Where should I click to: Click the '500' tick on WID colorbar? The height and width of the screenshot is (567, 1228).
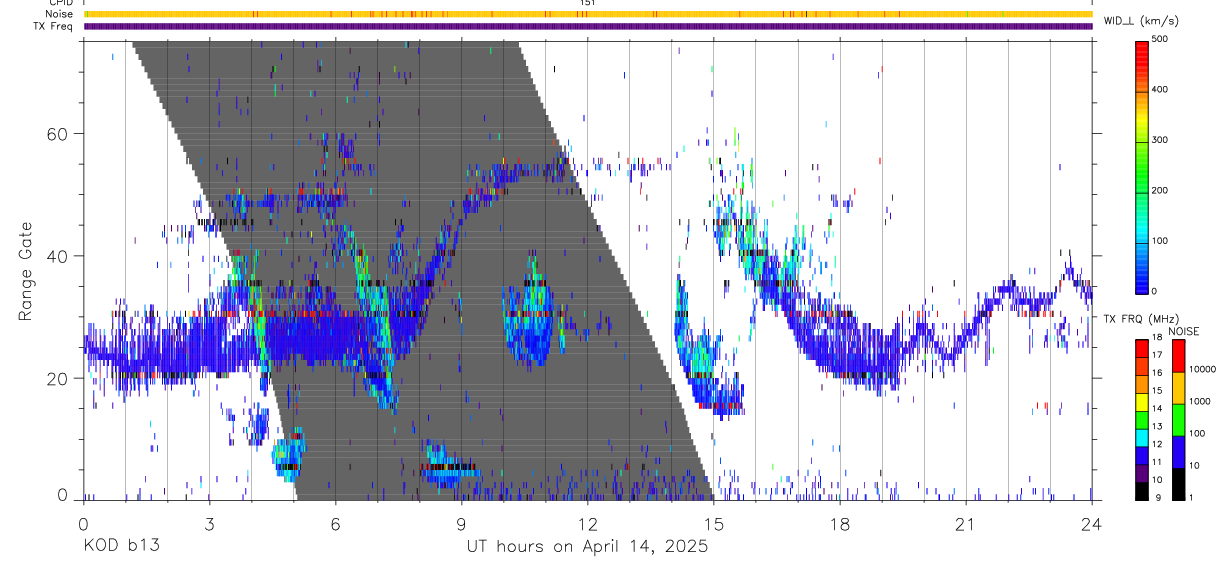point(1160,40)
